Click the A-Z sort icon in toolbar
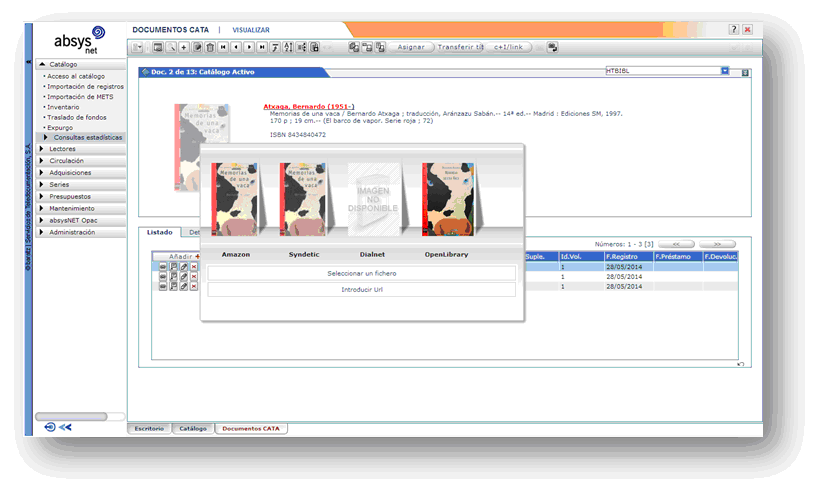The height and width of the screenshot is (489, 817). coord(288,47)
